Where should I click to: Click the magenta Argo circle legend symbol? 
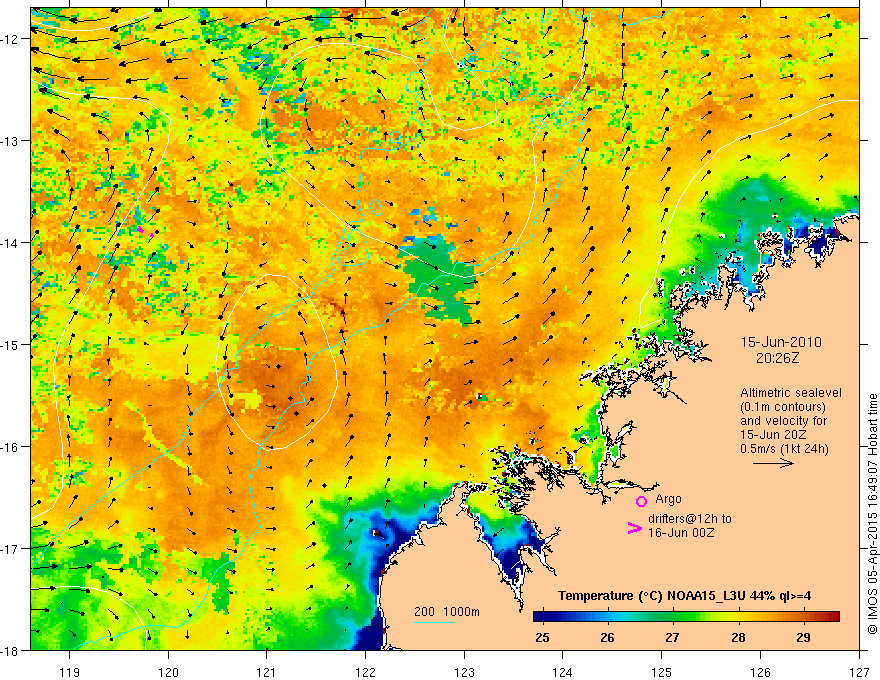pos(641,501)
